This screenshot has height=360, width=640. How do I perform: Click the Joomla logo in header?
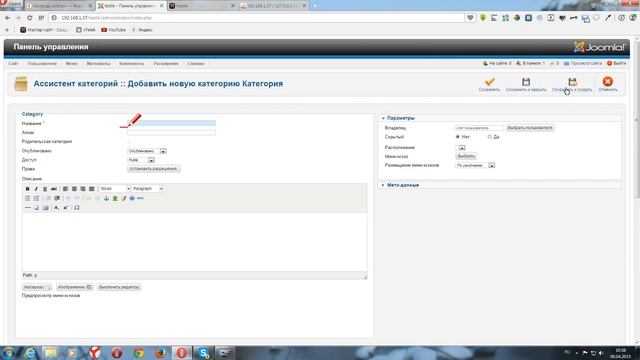click(x=599, y=47)
